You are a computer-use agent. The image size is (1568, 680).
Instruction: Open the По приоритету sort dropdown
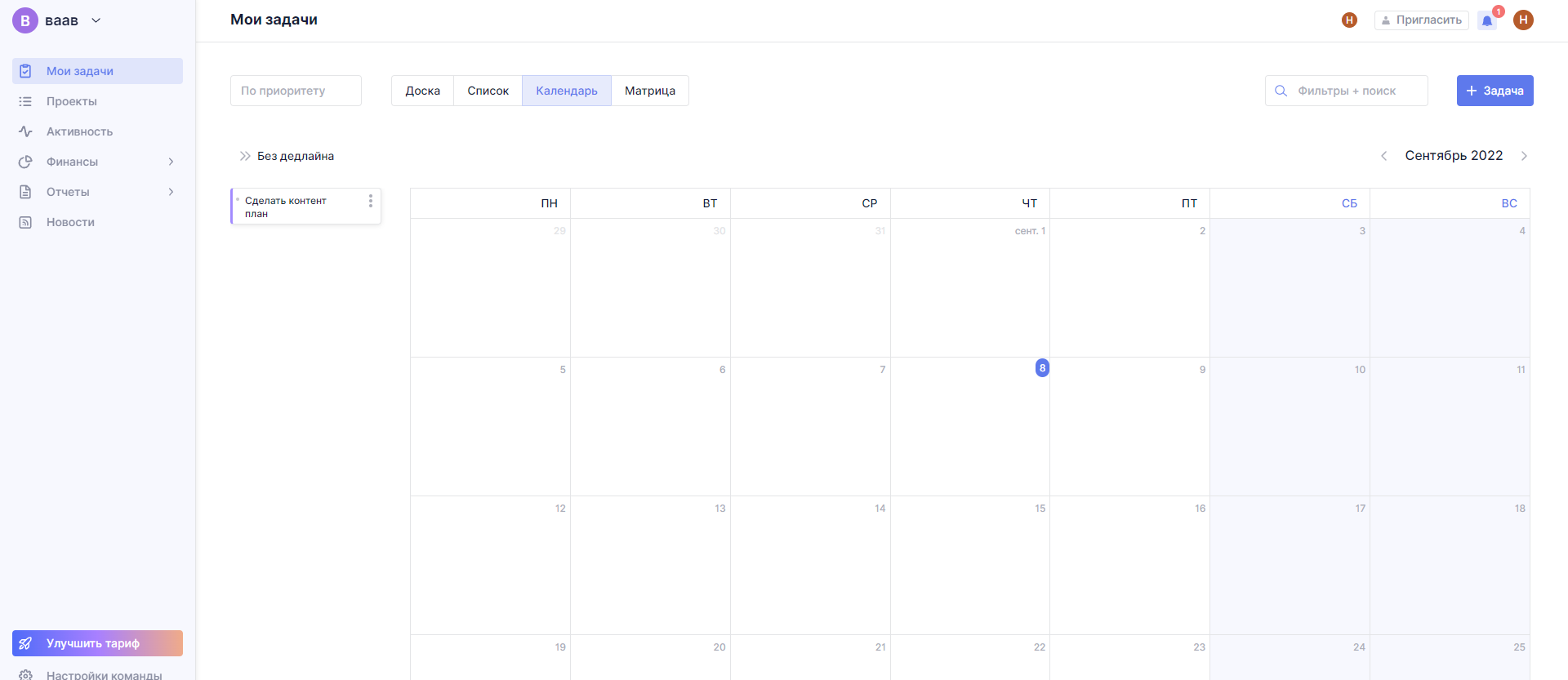pos(296,91)
